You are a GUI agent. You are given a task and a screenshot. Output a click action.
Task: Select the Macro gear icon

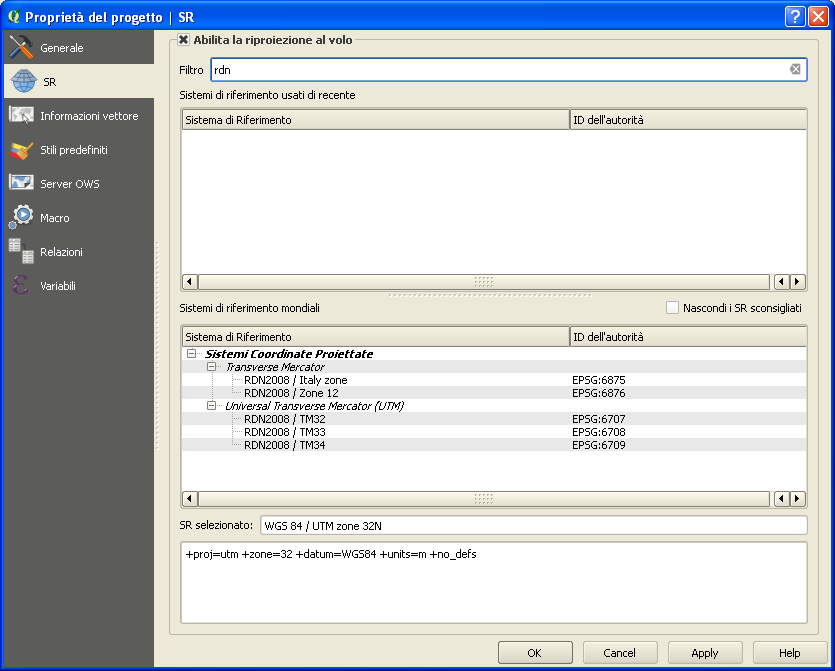click(22, 217)
